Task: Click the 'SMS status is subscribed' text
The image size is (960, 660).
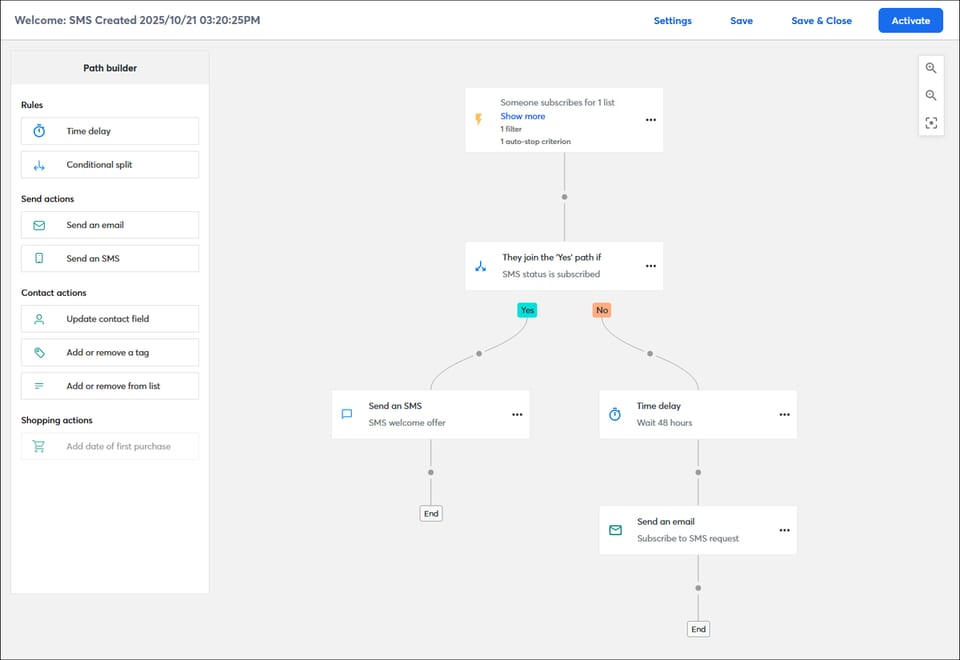Action: tap(551, 274)
